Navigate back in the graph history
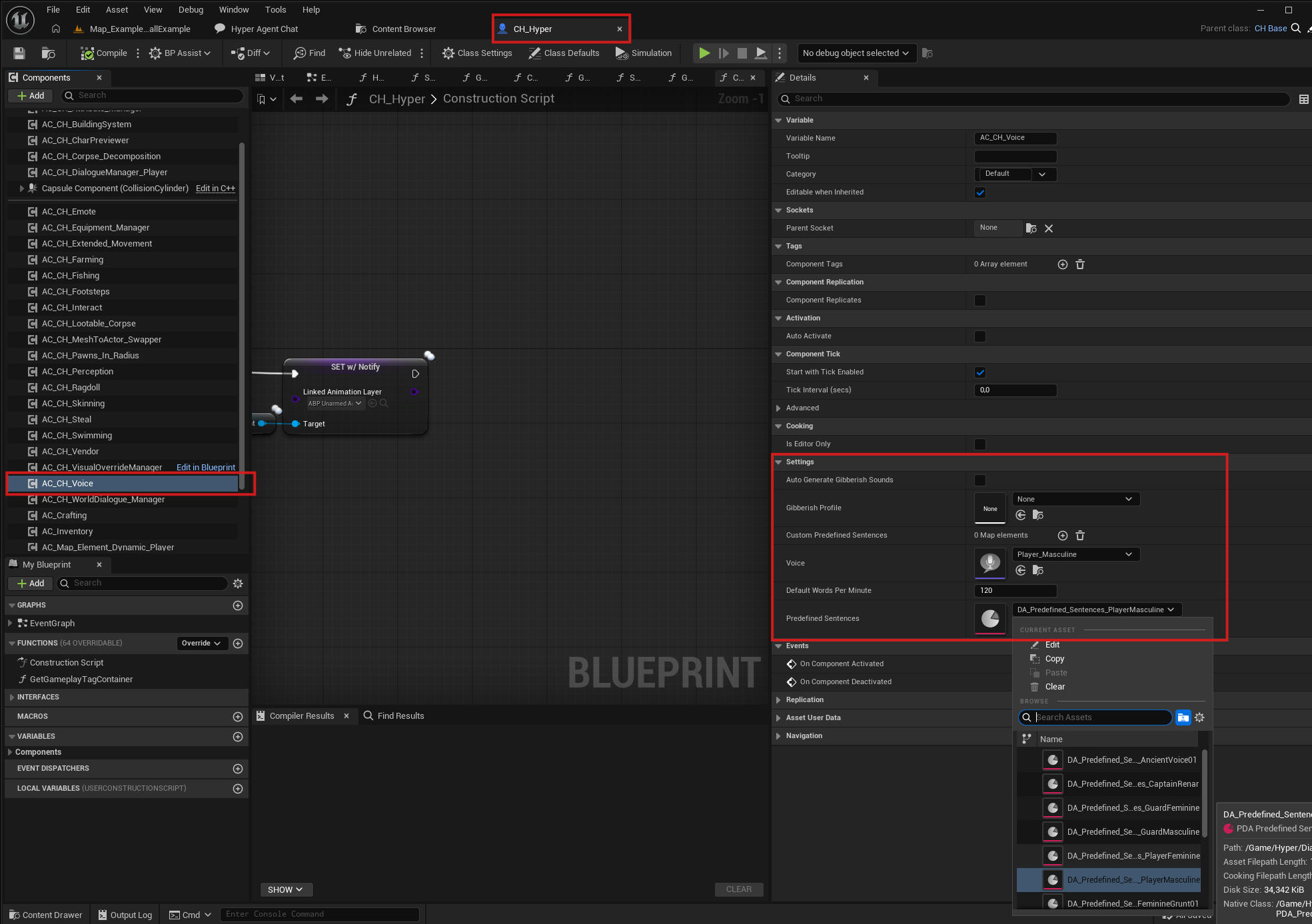The height and width of the screenshot is (924, 1312). pyautogui.click(x=297, y=99)
